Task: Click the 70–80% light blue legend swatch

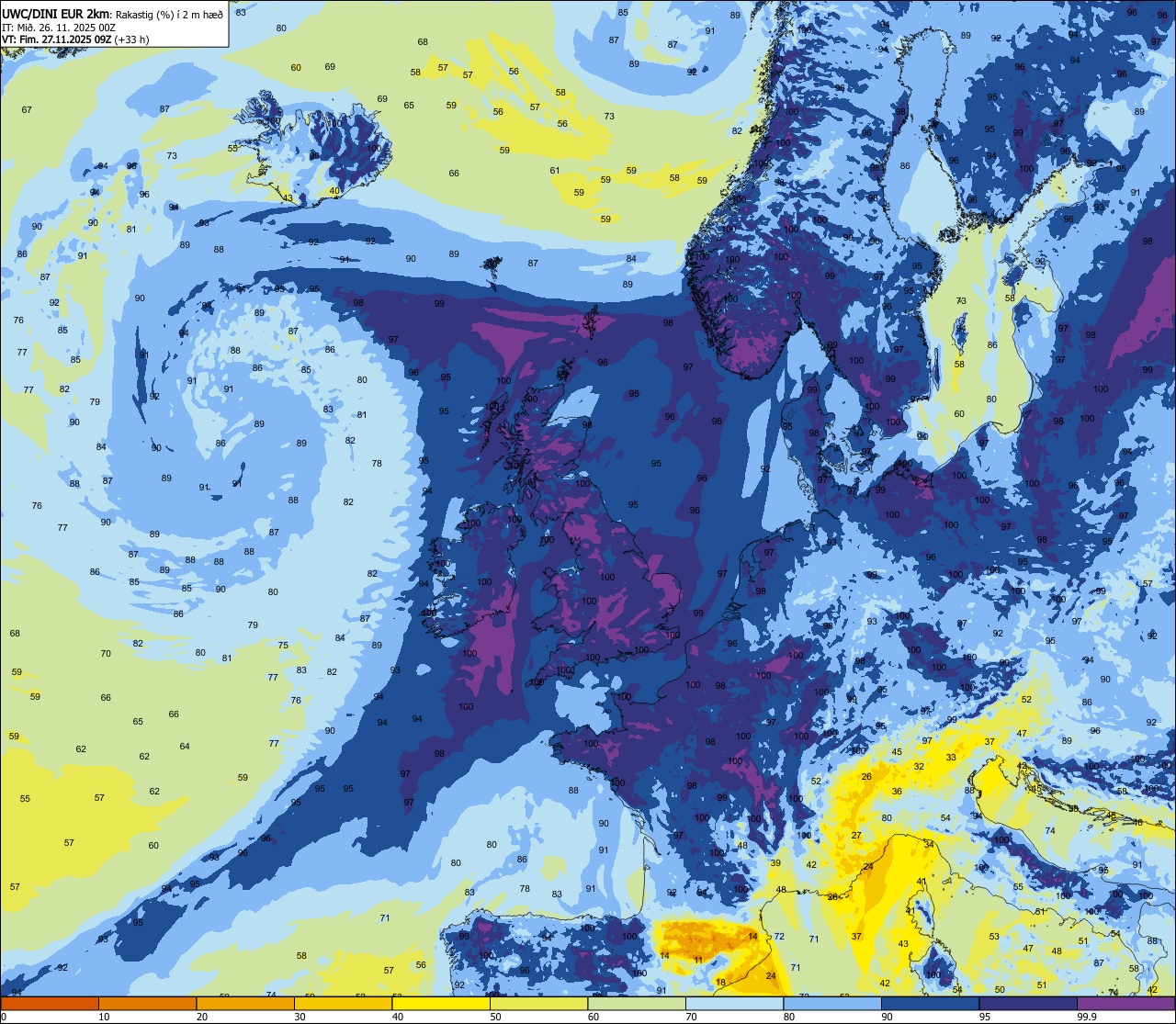Action: pyautogui.click(x=734, y=1003)
